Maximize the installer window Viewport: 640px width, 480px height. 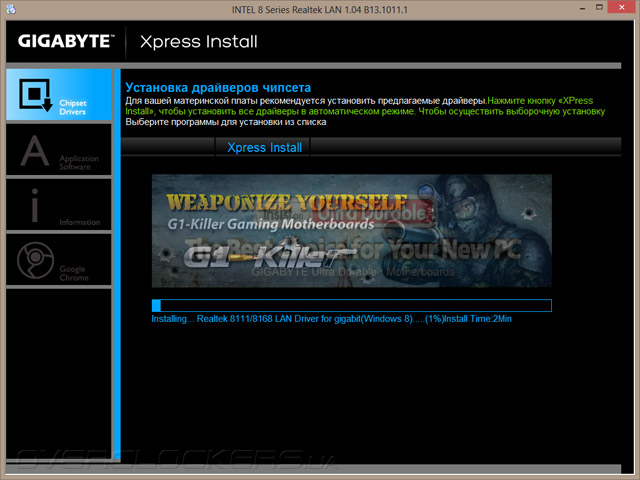[599, 8]
